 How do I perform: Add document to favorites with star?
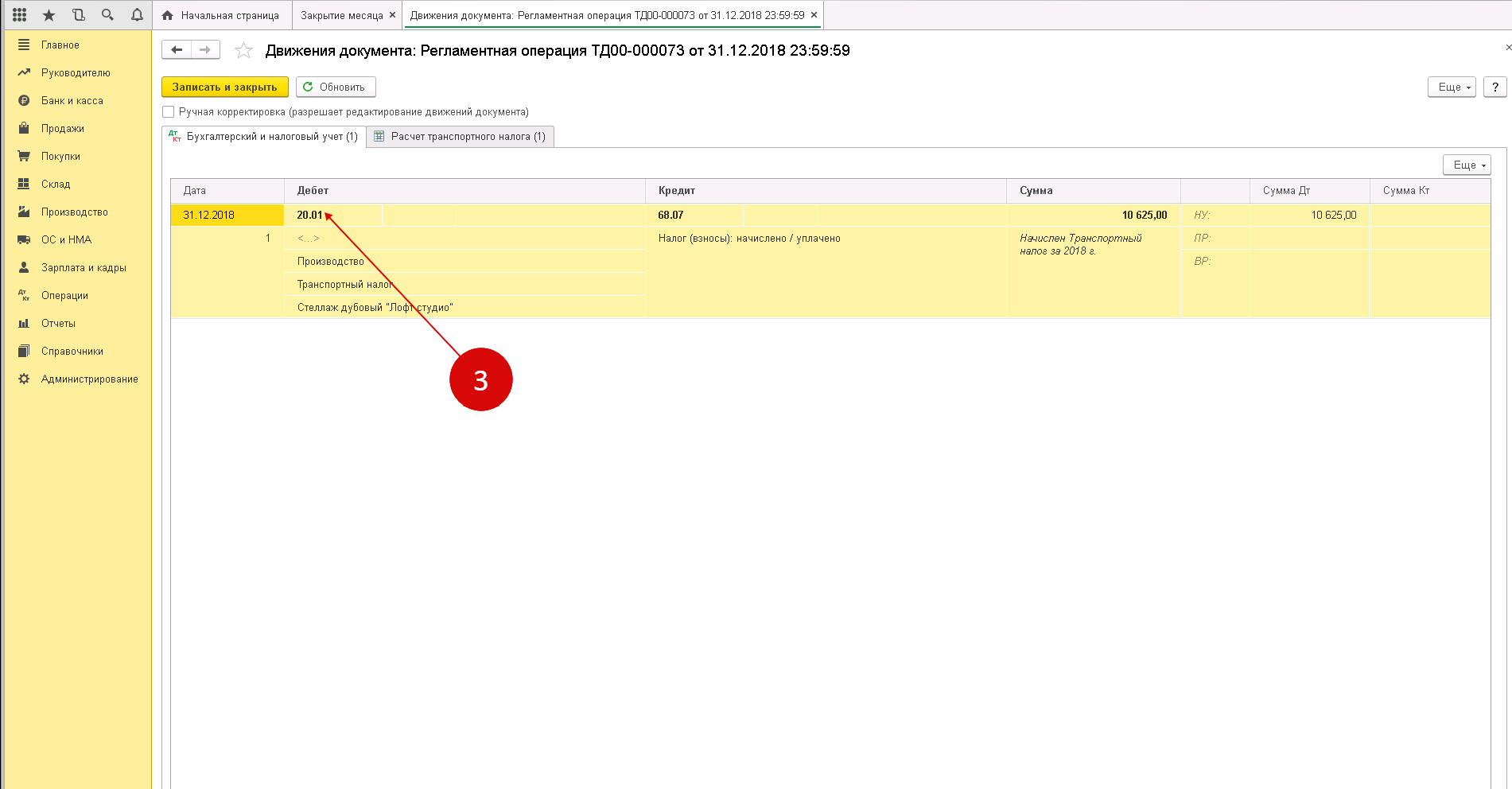pyautogui.click(x=243, y=51)
